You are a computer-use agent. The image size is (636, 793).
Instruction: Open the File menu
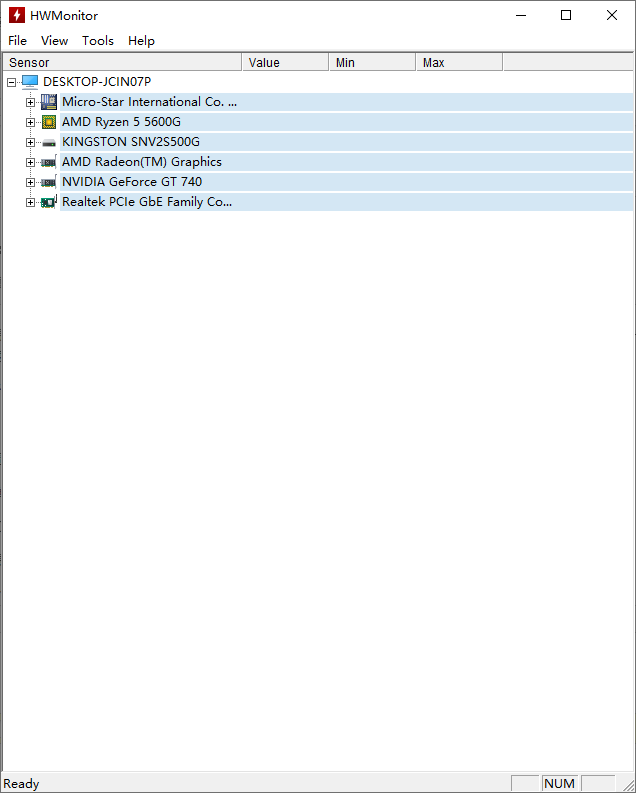pos(18,40)
